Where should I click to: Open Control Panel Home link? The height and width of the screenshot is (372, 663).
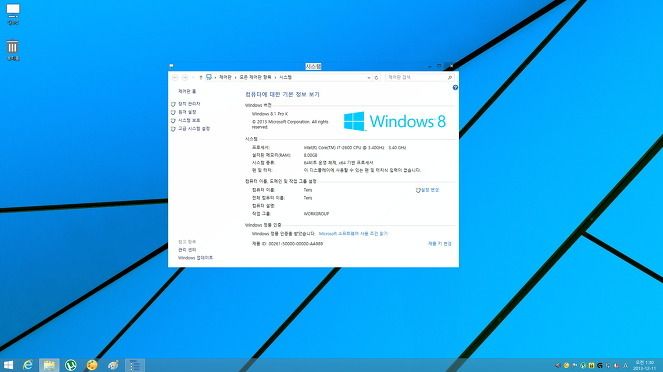(187, 91)
